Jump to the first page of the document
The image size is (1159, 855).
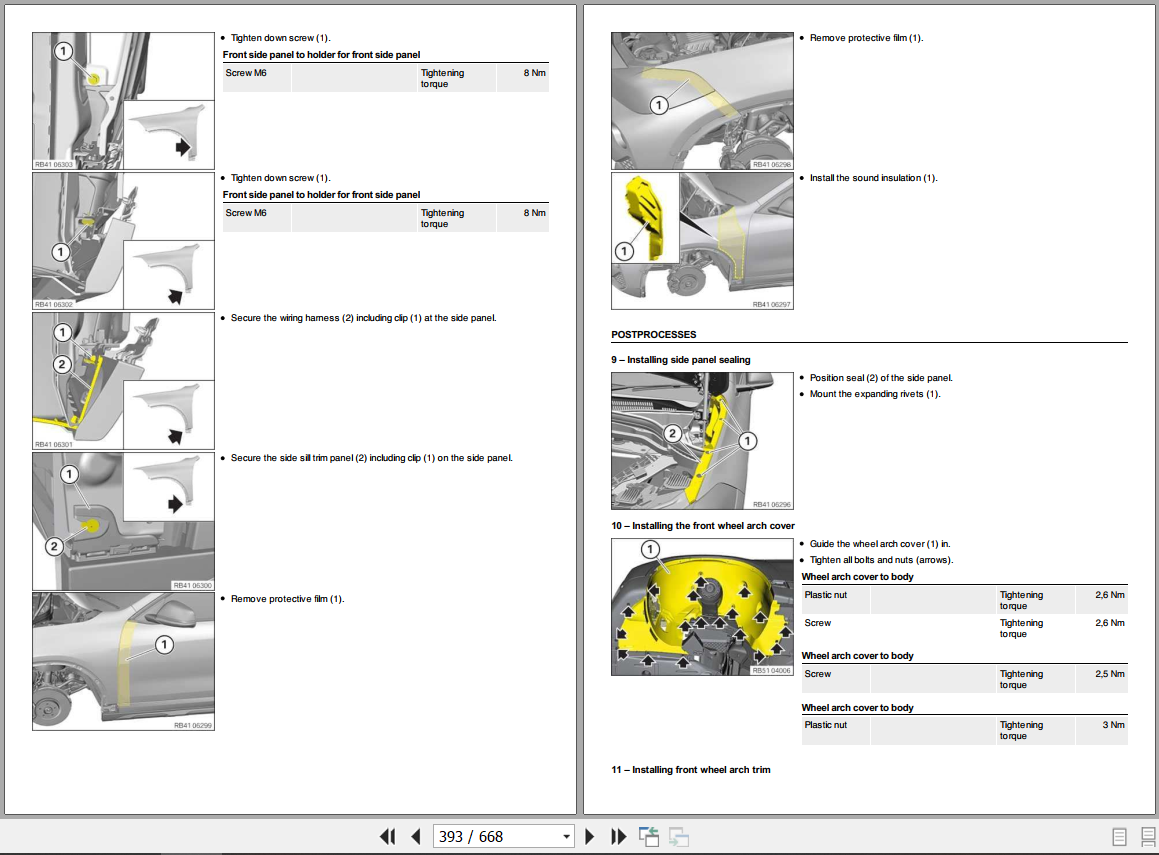point(387,837)
